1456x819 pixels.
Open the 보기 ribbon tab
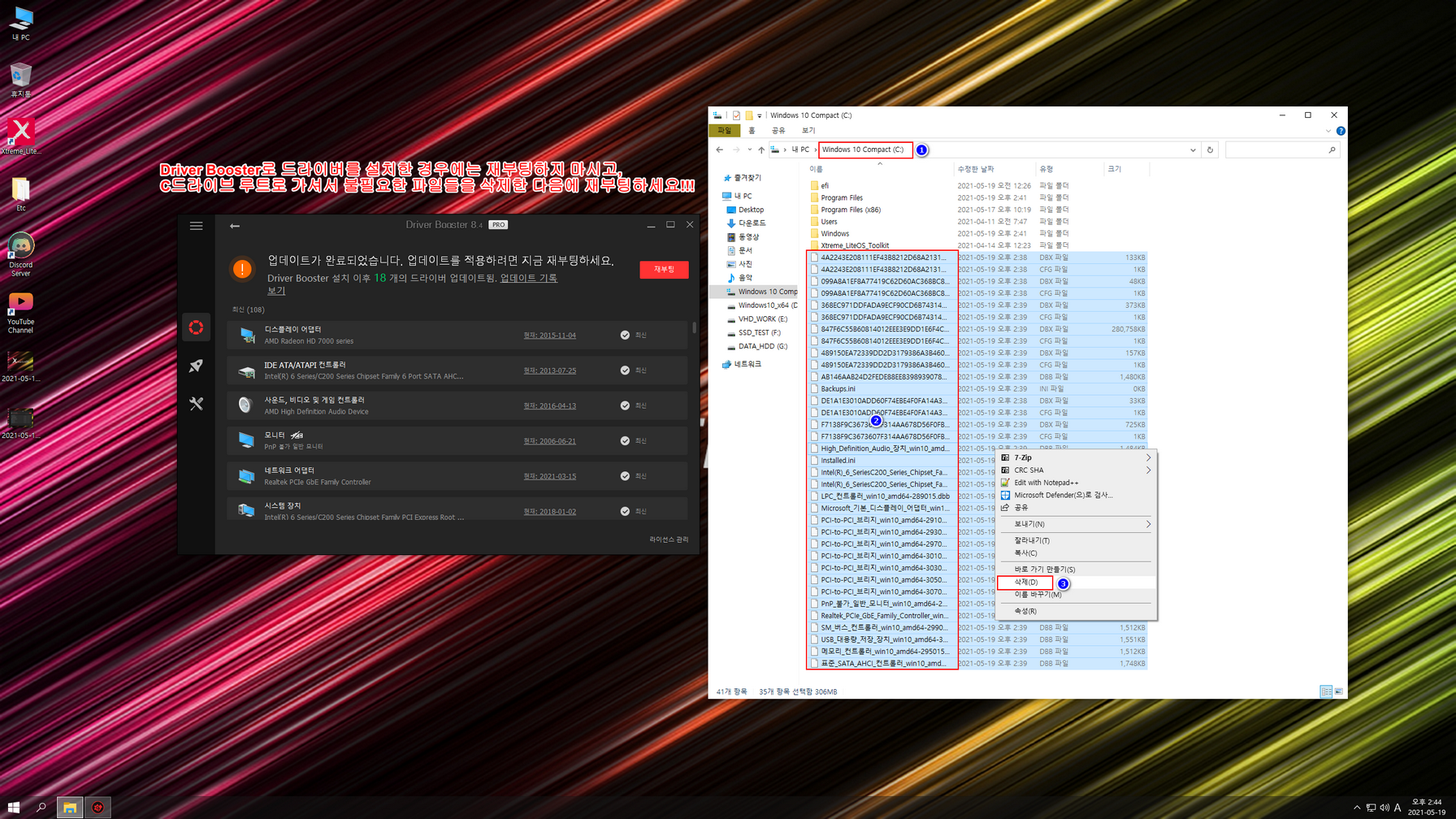[x=808, y=131]
